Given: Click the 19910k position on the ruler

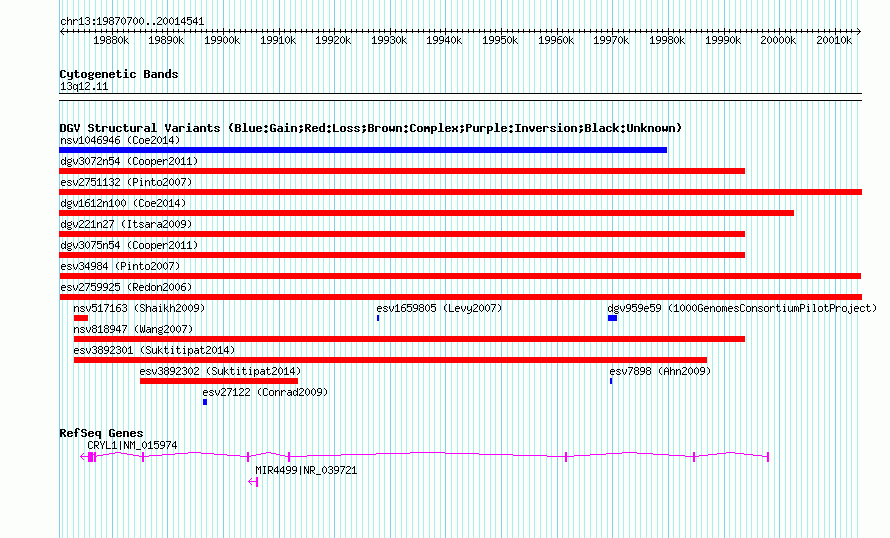Looking at the screenshot, I should tap(278, 40).
